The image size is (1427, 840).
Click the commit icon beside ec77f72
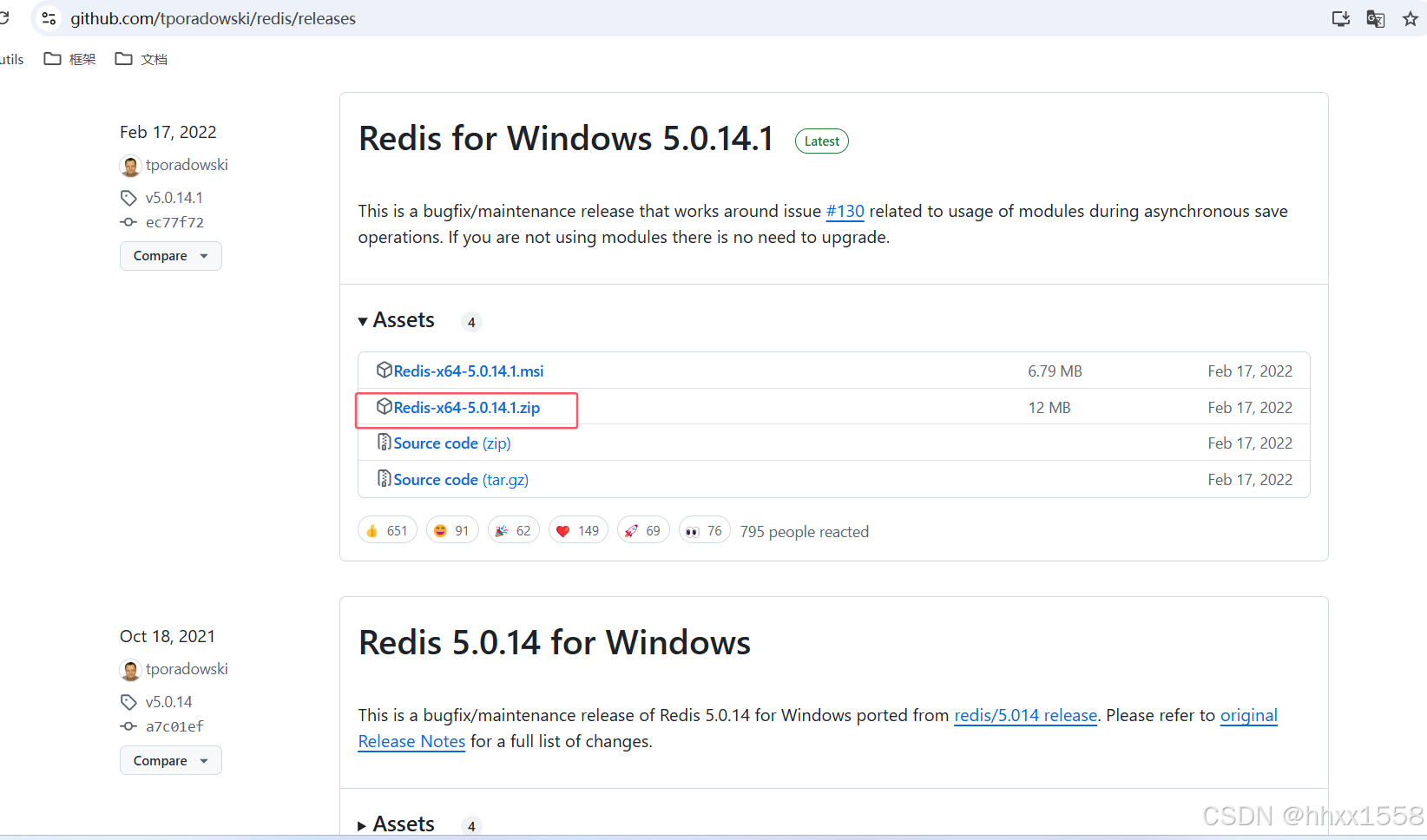coord(128,222)
